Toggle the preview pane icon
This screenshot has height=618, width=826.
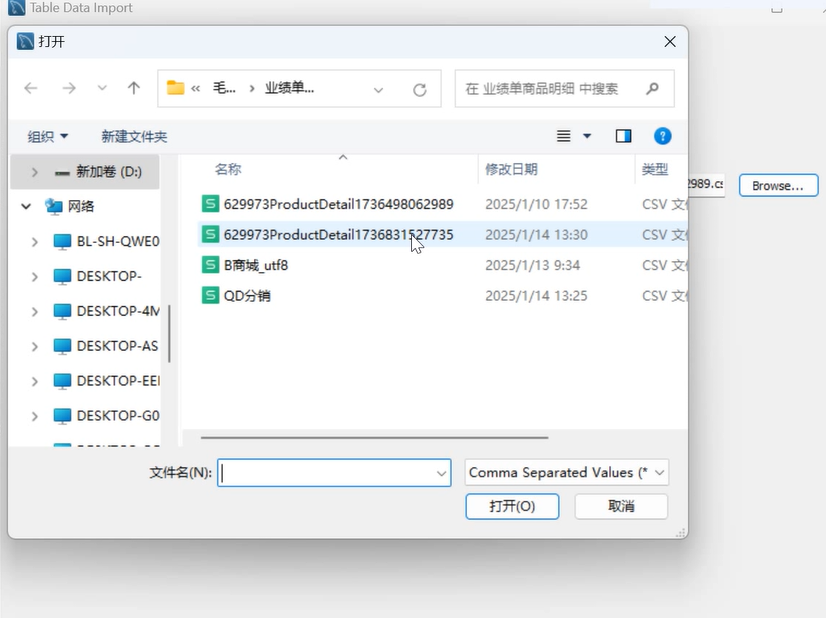(x=623, y=136)
